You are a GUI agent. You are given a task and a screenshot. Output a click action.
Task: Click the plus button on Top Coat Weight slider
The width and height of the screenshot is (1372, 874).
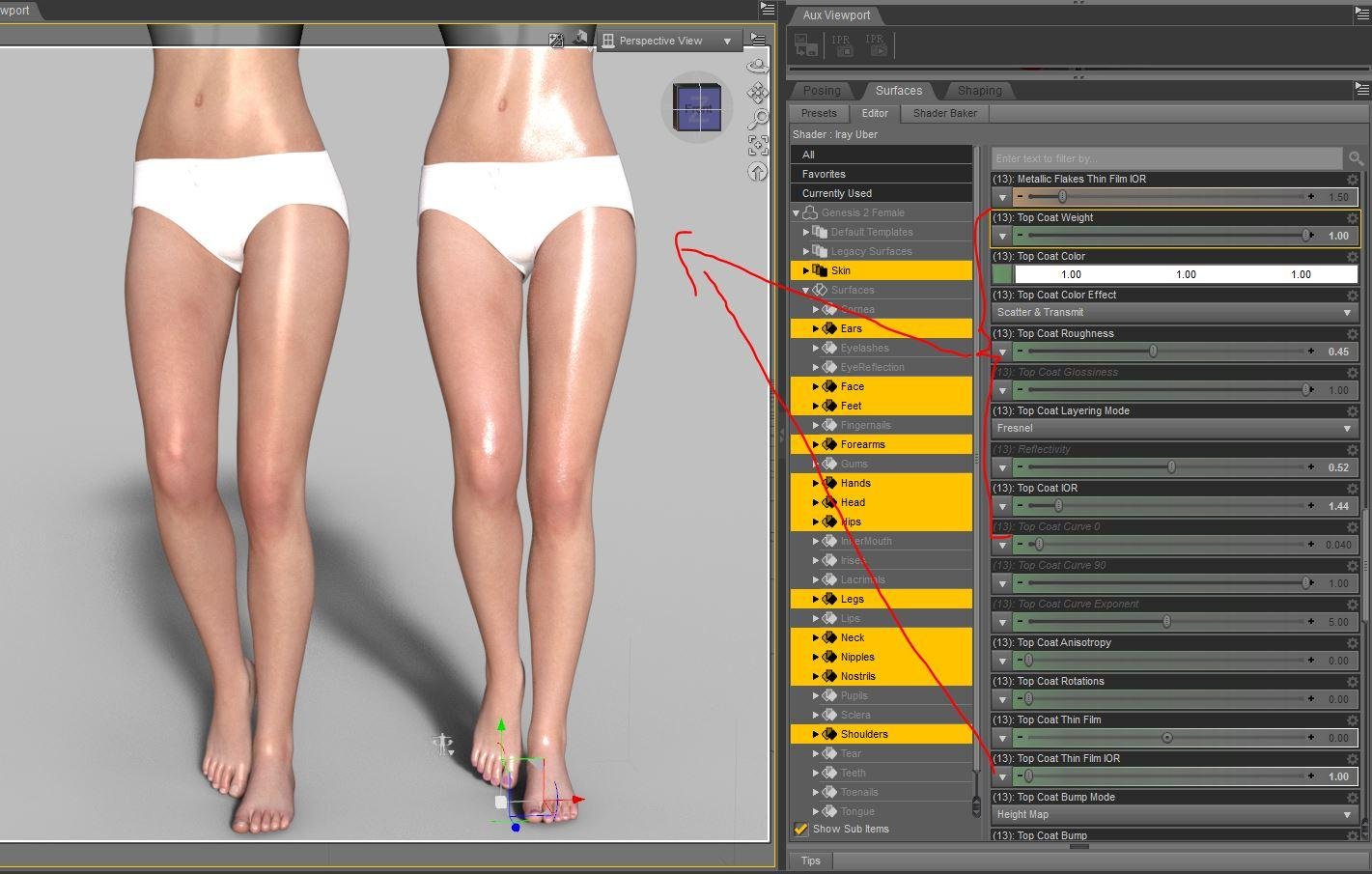1310,236
